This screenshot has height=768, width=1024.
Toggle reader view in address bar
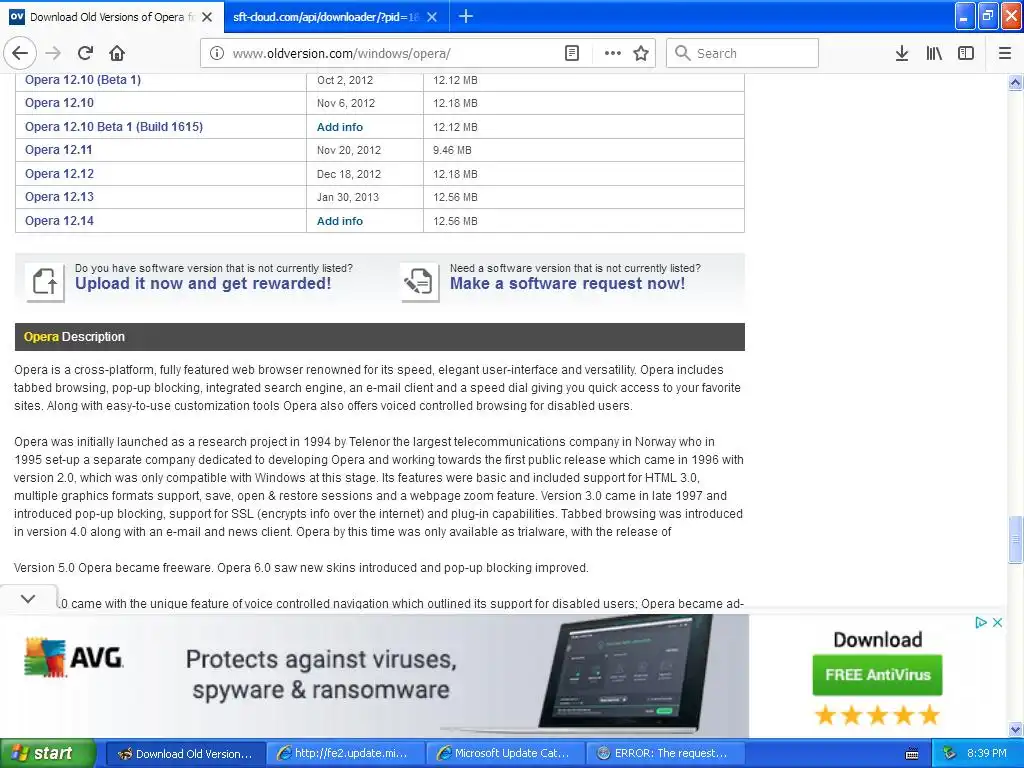pyautogui.click(x=571, y=53)
